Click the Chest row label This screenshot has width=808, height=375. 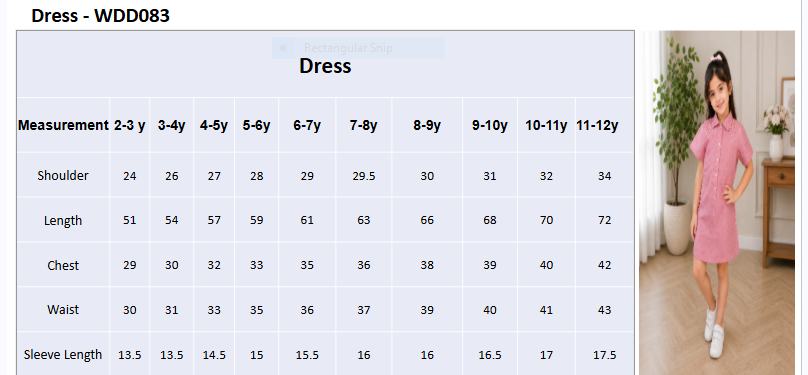click(63, 265)
